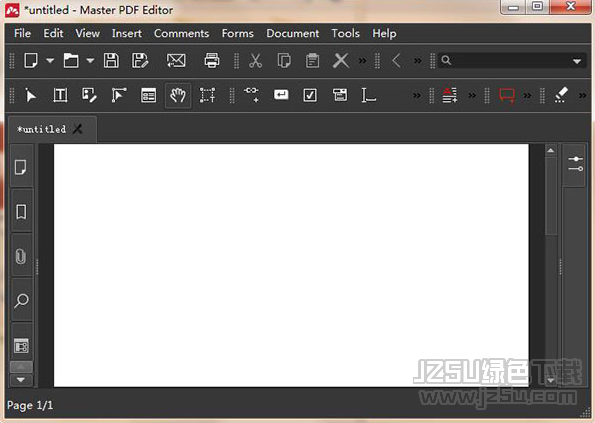Toggle the Pages thumbnail side panel

pos(21,167)
